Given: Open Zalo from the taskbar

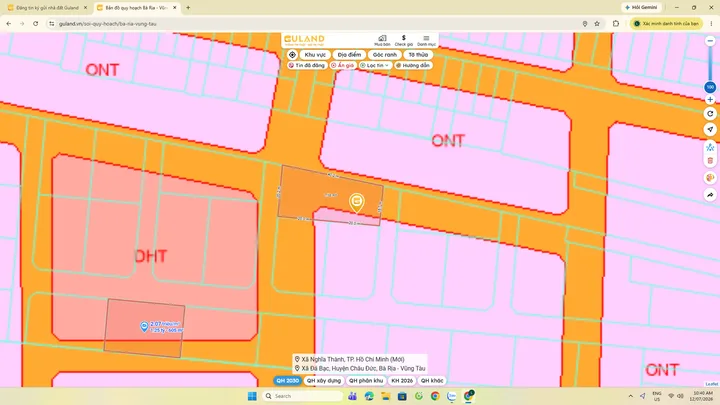Looking at the screenshot, I should [452, 396].
